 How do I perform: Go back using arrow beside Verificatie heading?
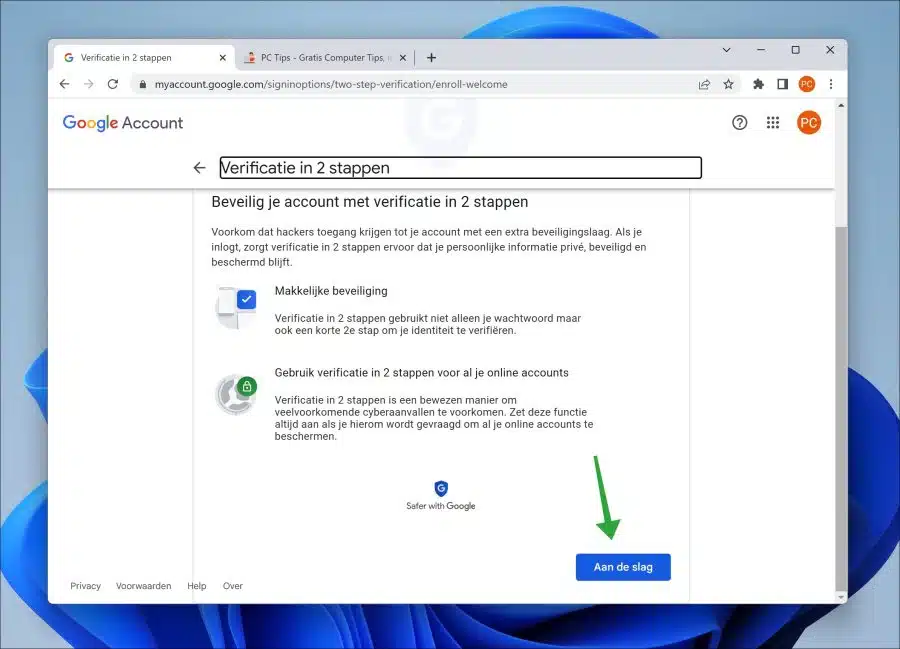tap(199, 168)
